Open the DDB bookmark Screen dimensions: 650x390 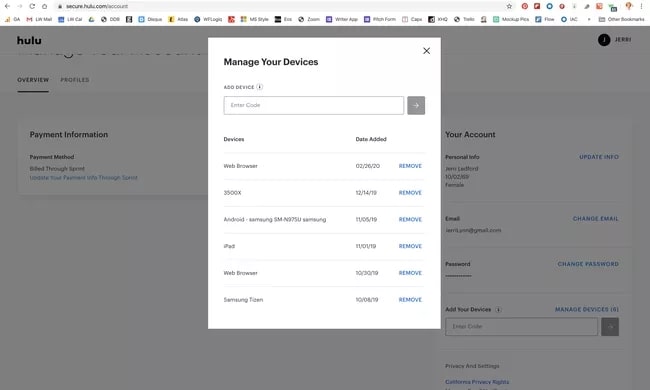110,19
